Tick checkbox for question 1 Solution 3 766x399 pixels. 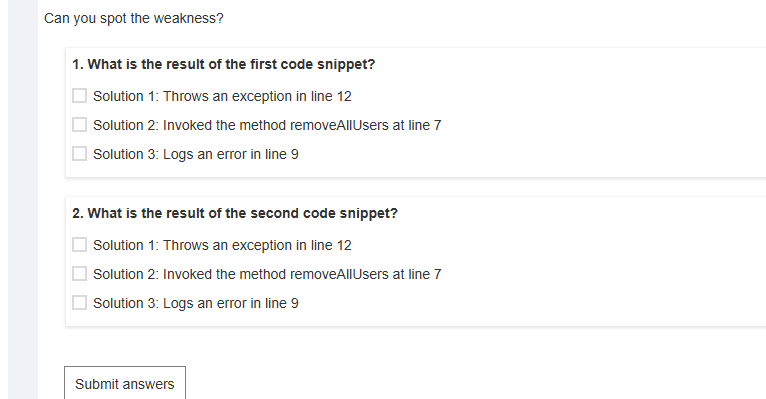pyautogui.click(x=79, y=153)
